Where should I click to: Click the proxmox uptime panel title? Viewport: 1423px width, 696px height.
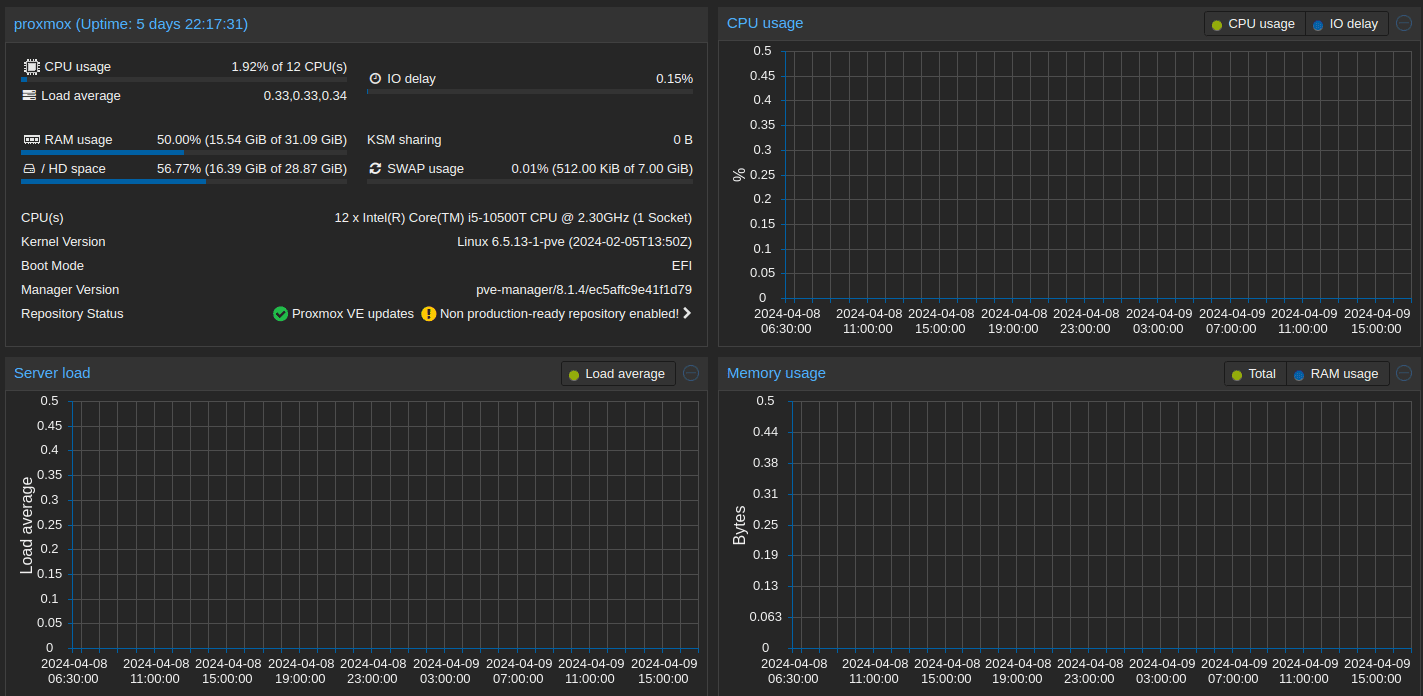[x=131, y=24]
